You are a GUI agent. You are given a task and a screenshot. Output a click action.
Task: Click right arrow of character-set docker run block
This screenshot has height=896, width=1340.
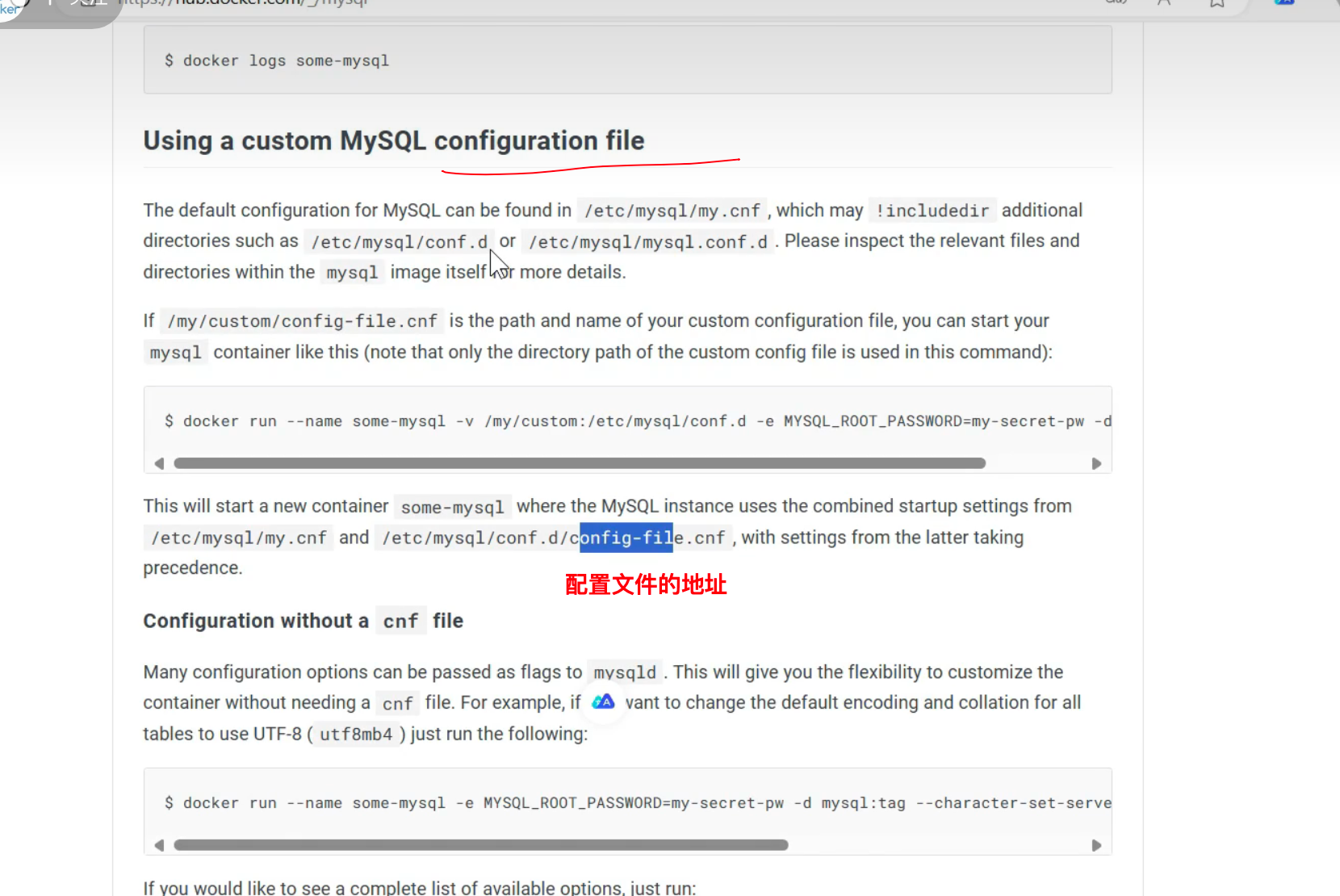point(1096,845)
